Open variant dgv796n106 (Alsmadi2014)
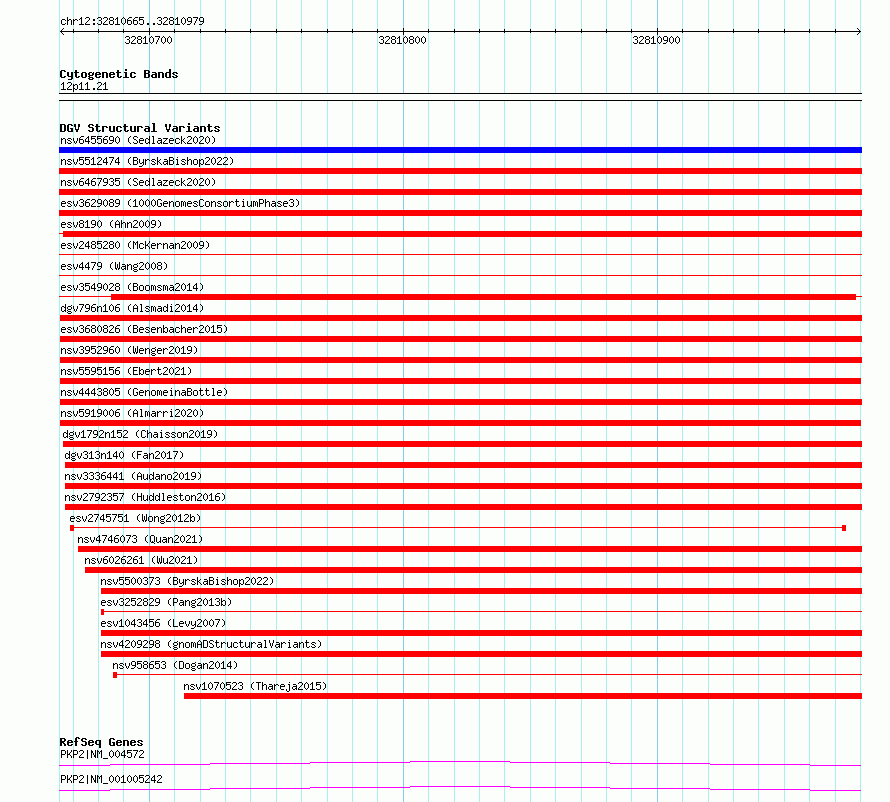The width and height of the screenshot is (890, 802). point(132,308)
